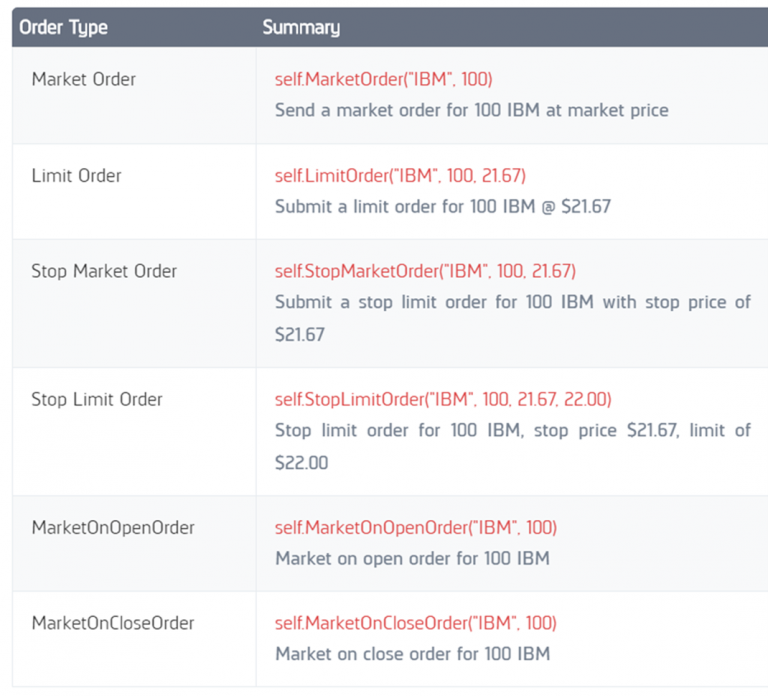Select the Stop Market Order label

click(x=104, y=271)
